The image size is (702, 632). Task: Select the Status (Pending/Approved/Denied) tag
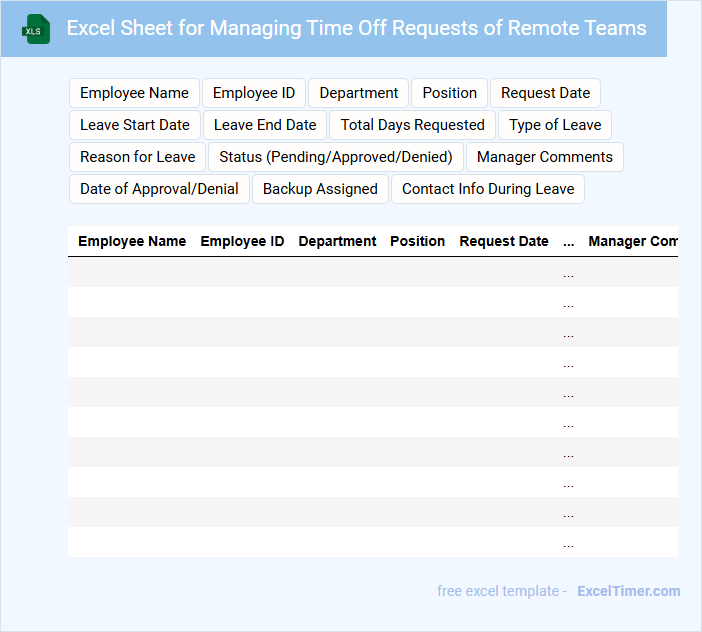(x=336, y=157)
